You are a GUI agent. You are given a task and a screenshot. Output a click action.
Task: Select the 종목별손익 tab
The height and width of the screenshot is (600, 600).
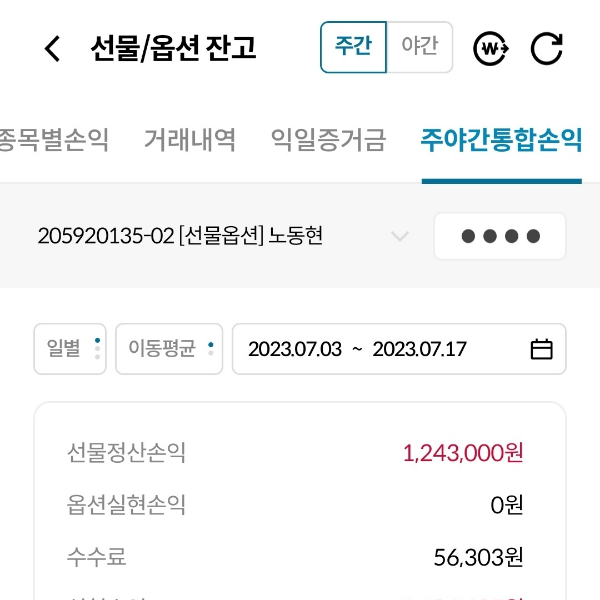pyautogui.click(x=54, y=140)
